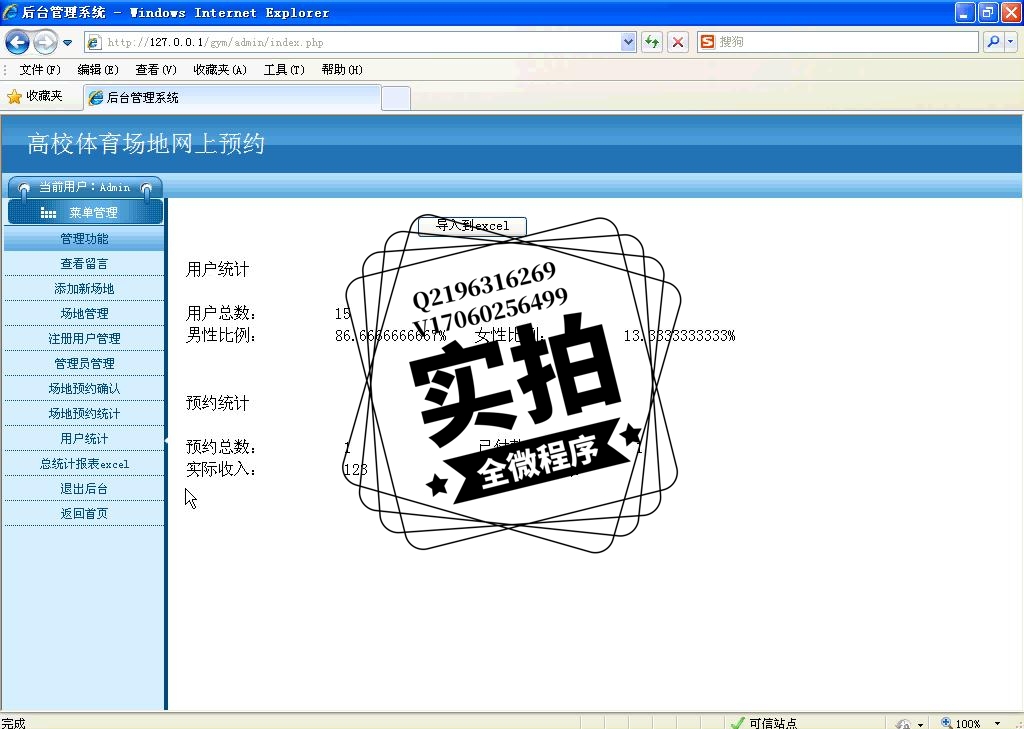The image size is (1024, 729).
Task: Go to 场地预约确认 in the sidebar
Action: [84, 389]
